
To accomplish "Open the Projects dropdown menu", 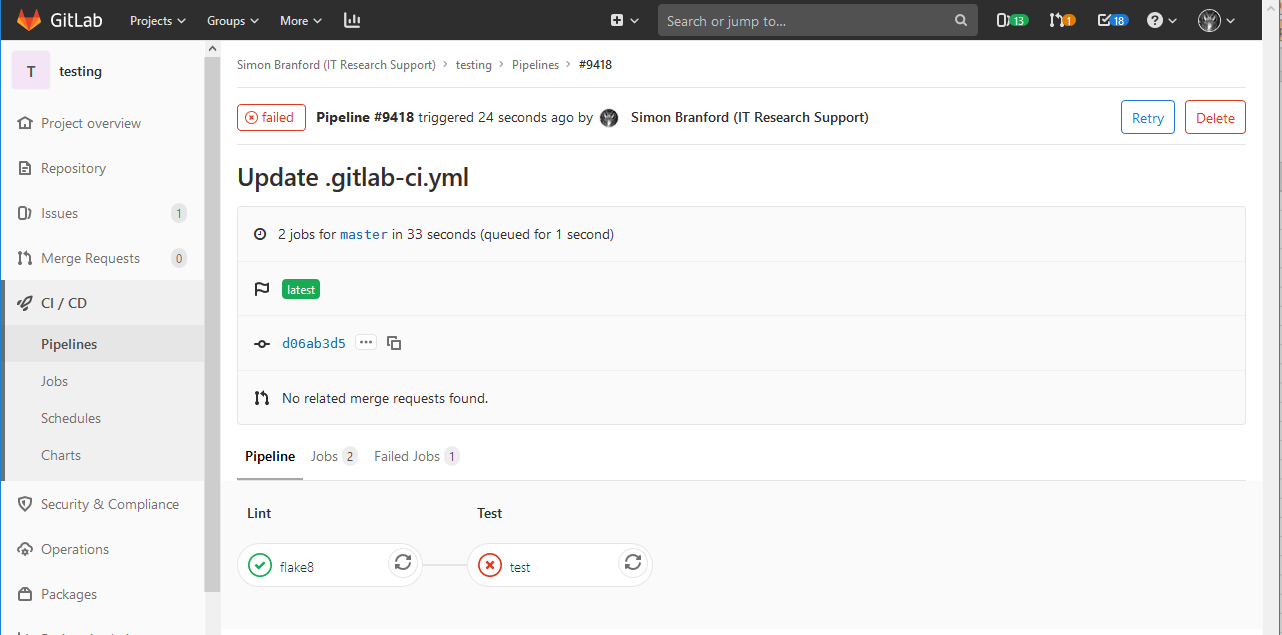I will pos(158,20).
